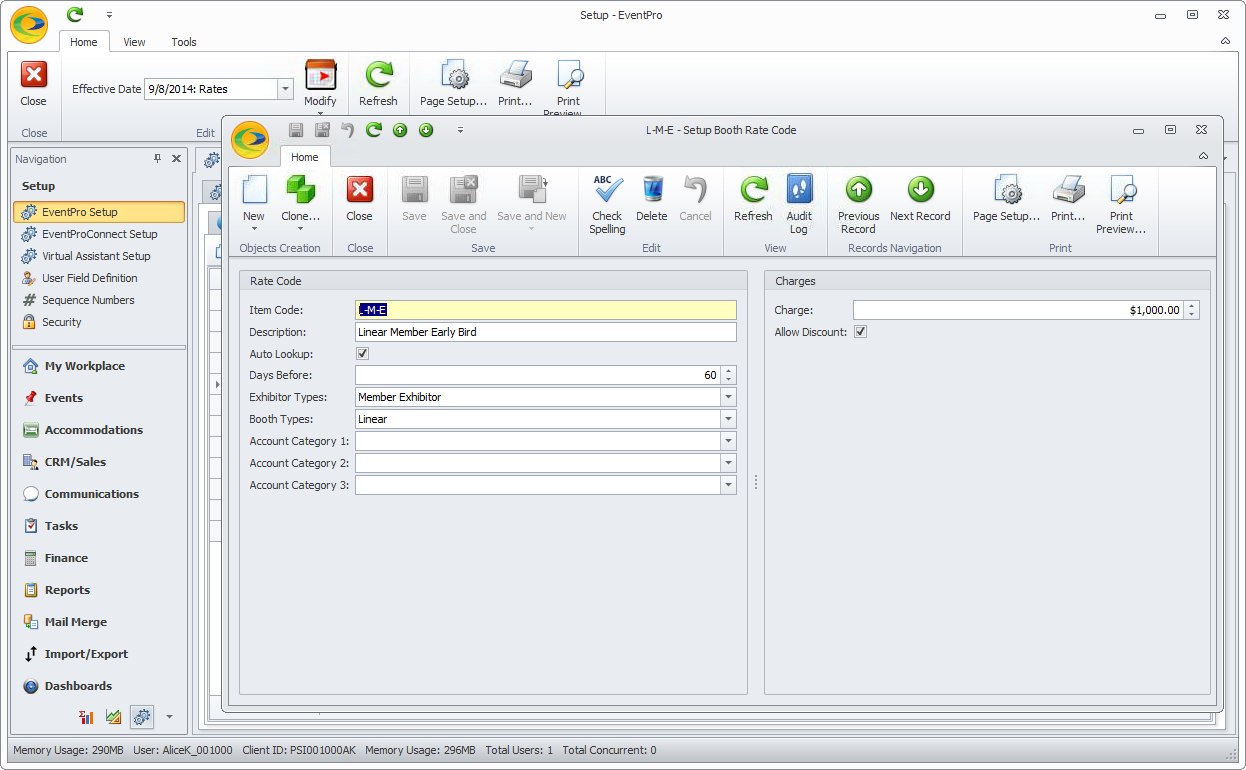Open the Effective Date dropdown

coord(285,89)
